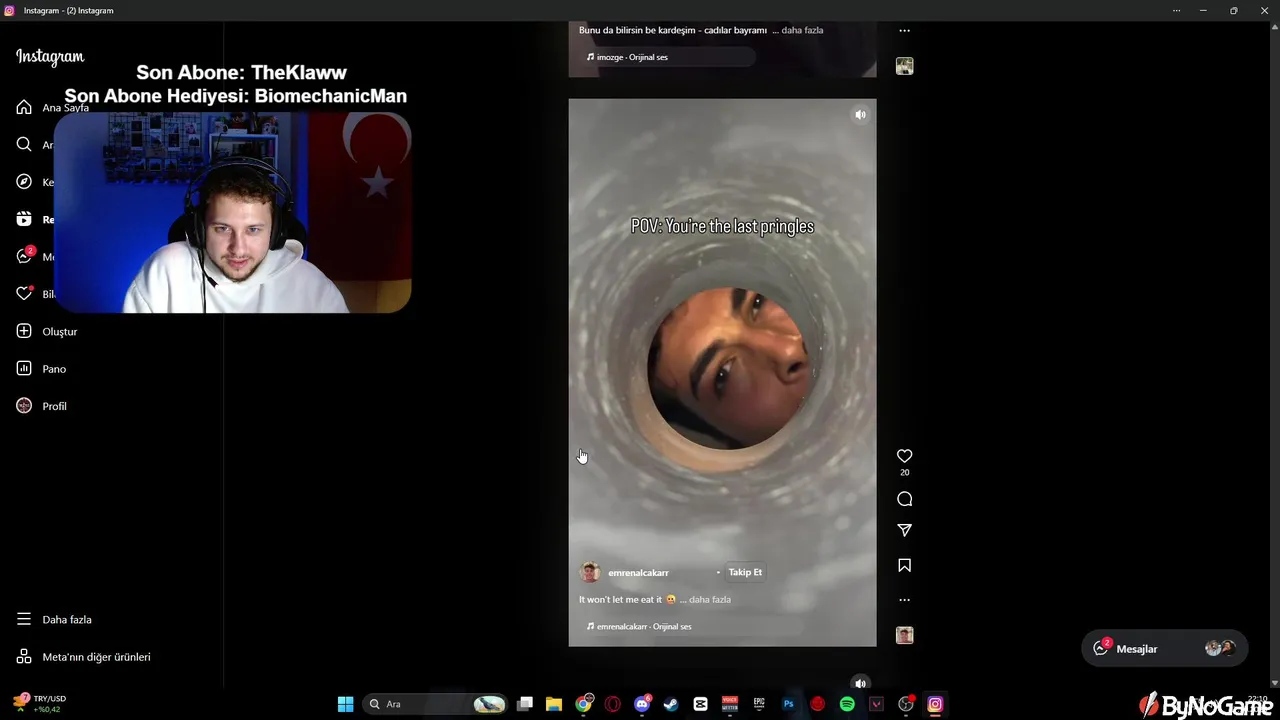Open Discord from the taskbar
The image size is (1280, 720).
coord(642,704)
